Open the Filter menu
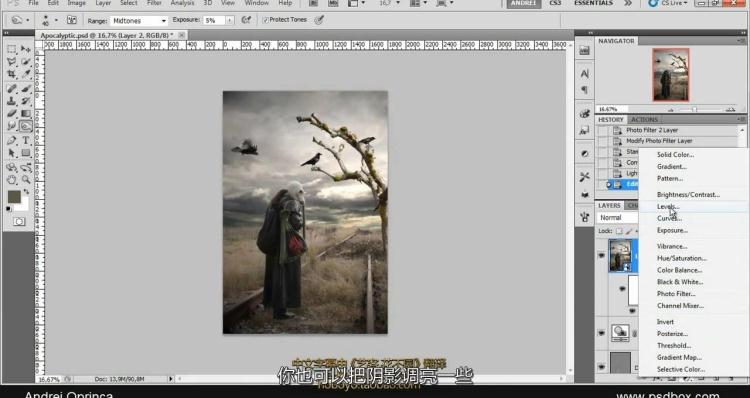 pyautogui.click(x=154, y=3)
